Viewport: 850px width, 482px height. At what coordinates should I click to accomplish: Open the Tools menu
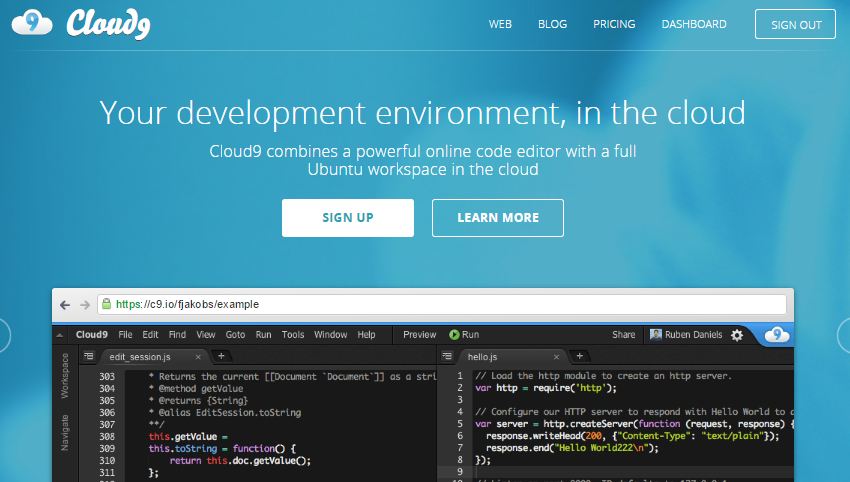[293, 335]
